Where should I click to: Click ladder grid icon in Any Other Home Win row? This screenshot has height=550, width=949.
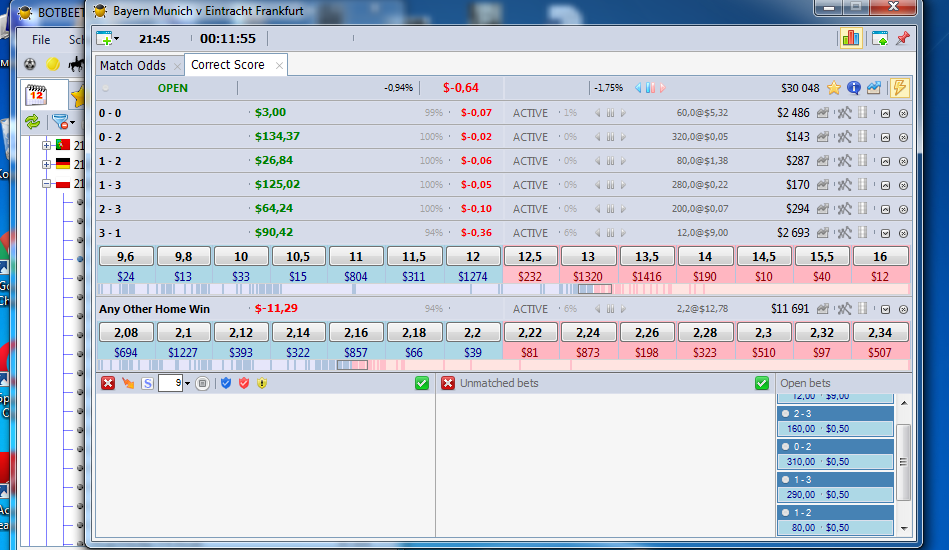[x=863, y=309]
